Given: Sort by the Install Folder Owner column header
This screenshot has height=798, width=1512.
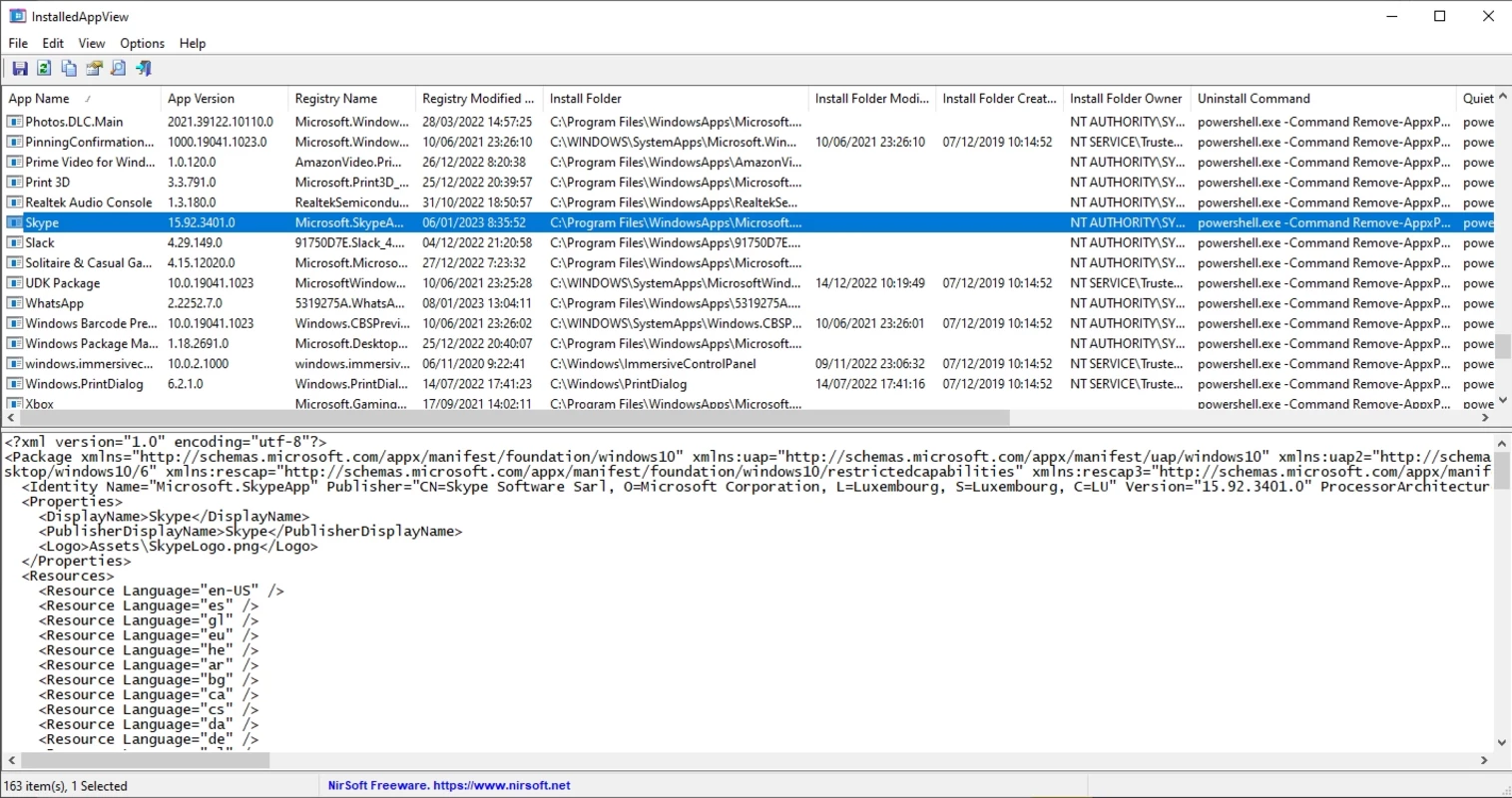Looking at the screenshot, I should 1127,99.
